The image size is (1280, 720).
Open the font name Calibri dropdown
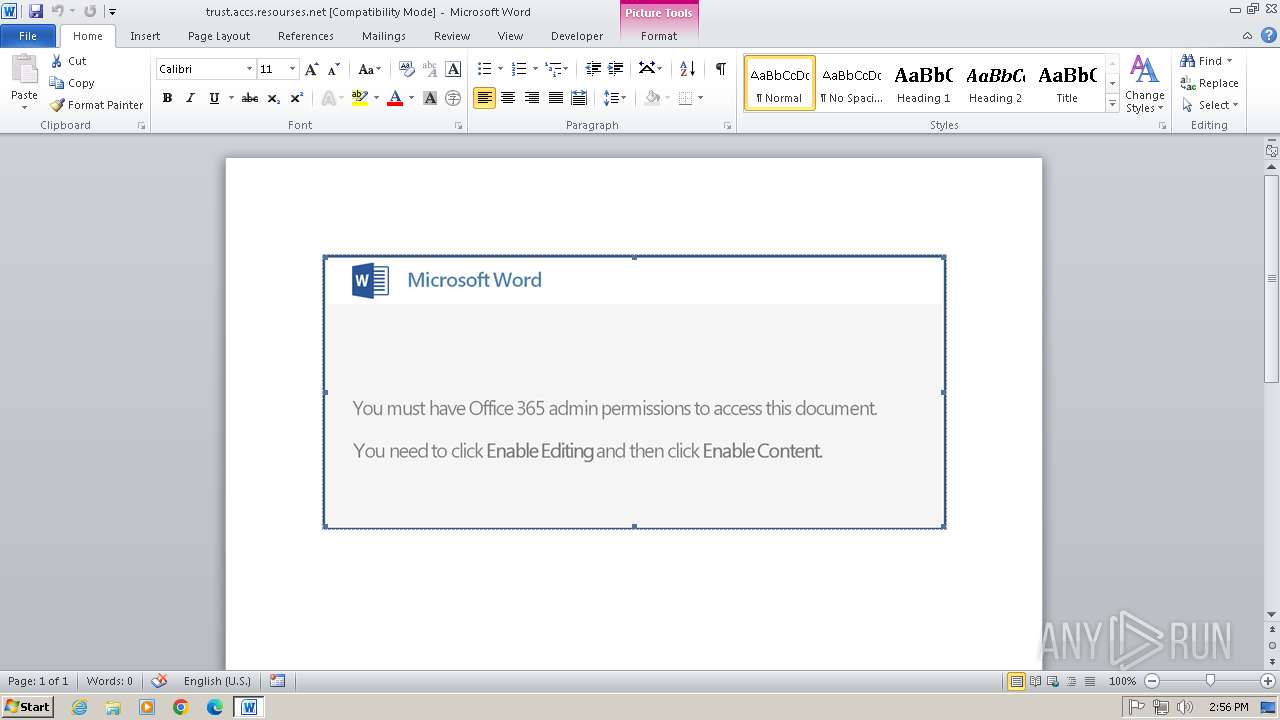click(249, 69)
